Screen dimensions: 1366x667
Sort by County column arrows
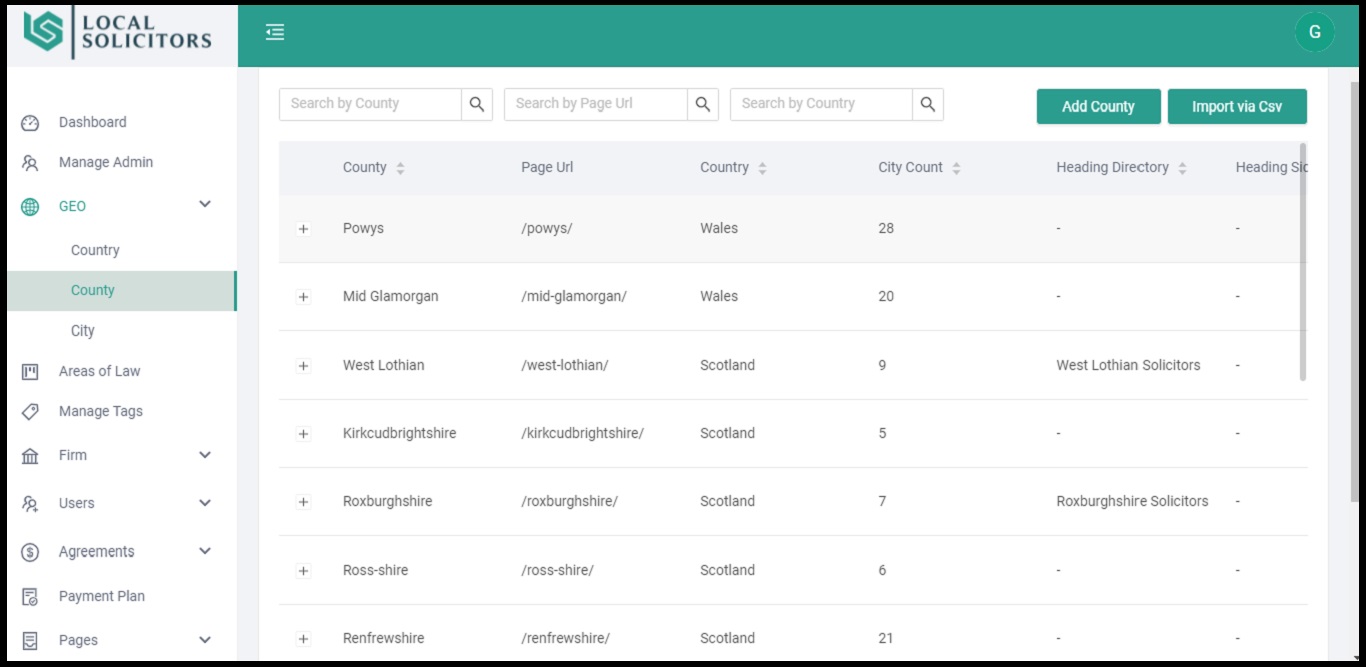[x=400, y=168]
